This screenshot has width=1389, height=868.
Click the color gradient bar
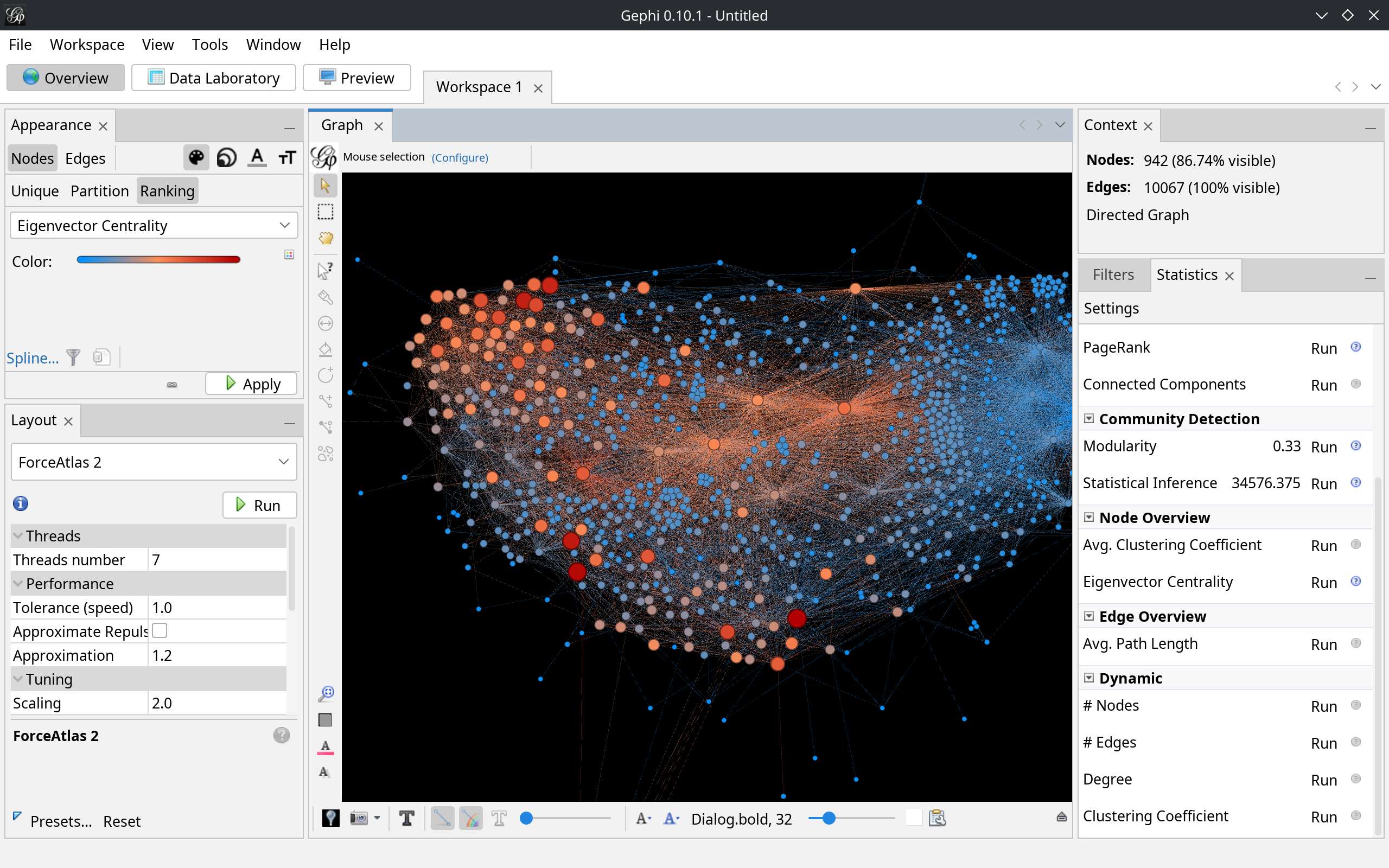click(x=158, y=259)
